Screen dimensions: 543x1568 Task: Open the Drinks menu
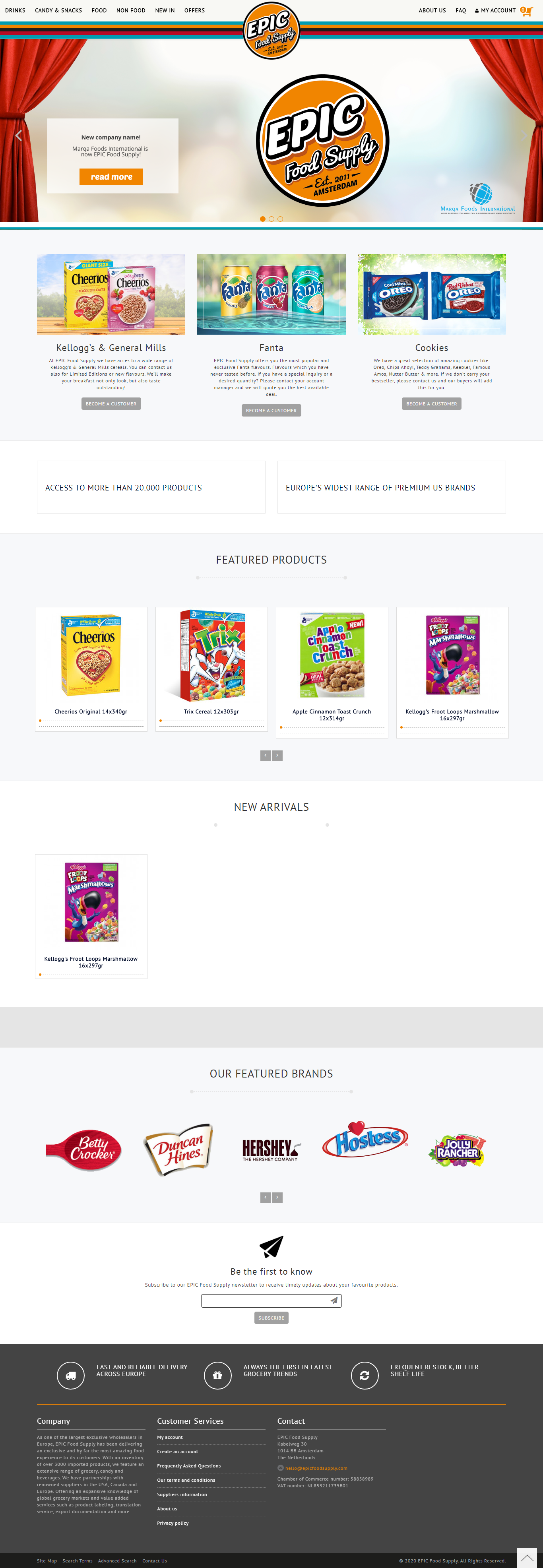[15, 10]
